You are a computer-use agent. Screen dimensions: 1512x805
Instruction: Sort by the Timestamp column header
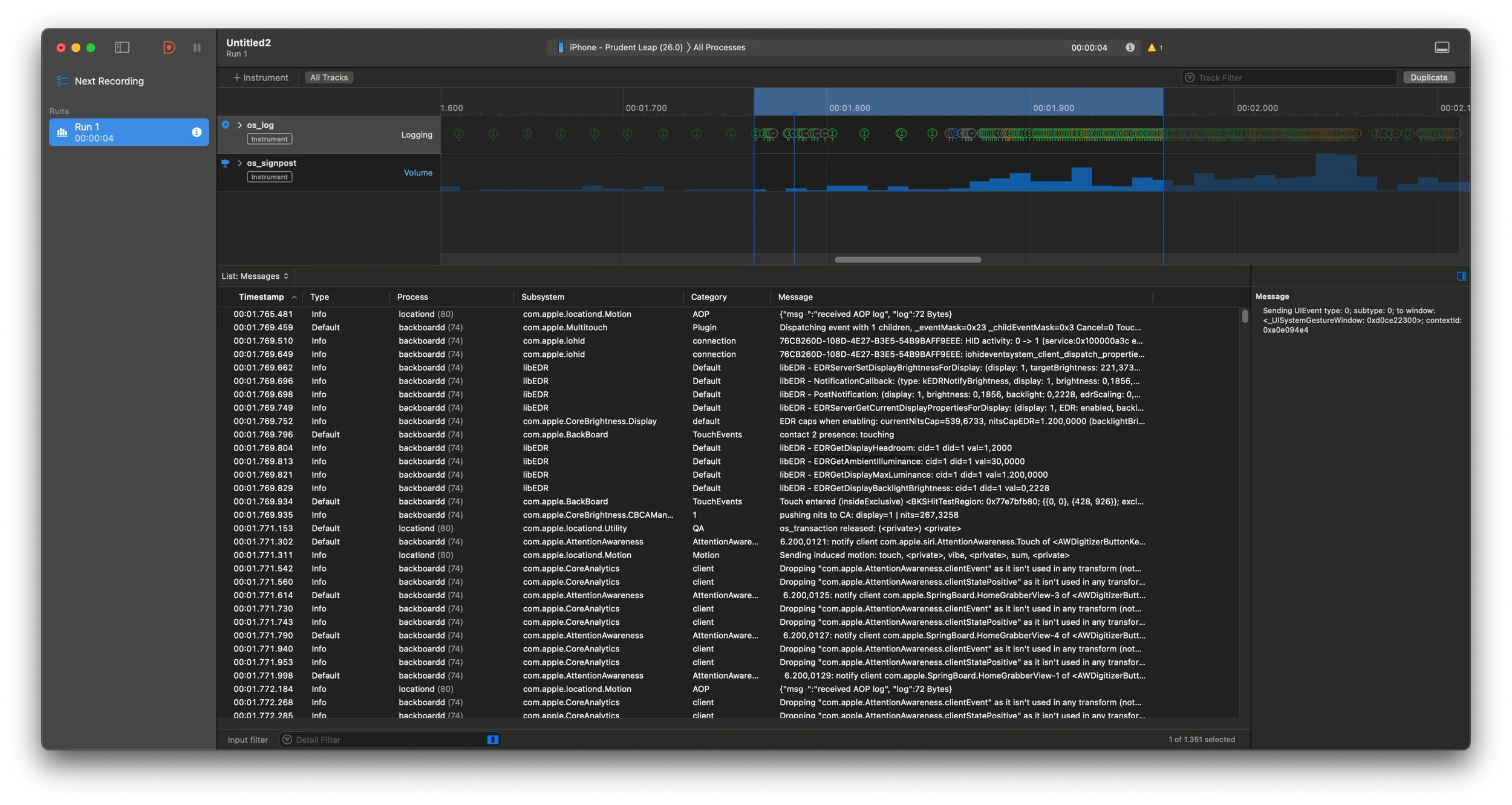tap(261, 297)
